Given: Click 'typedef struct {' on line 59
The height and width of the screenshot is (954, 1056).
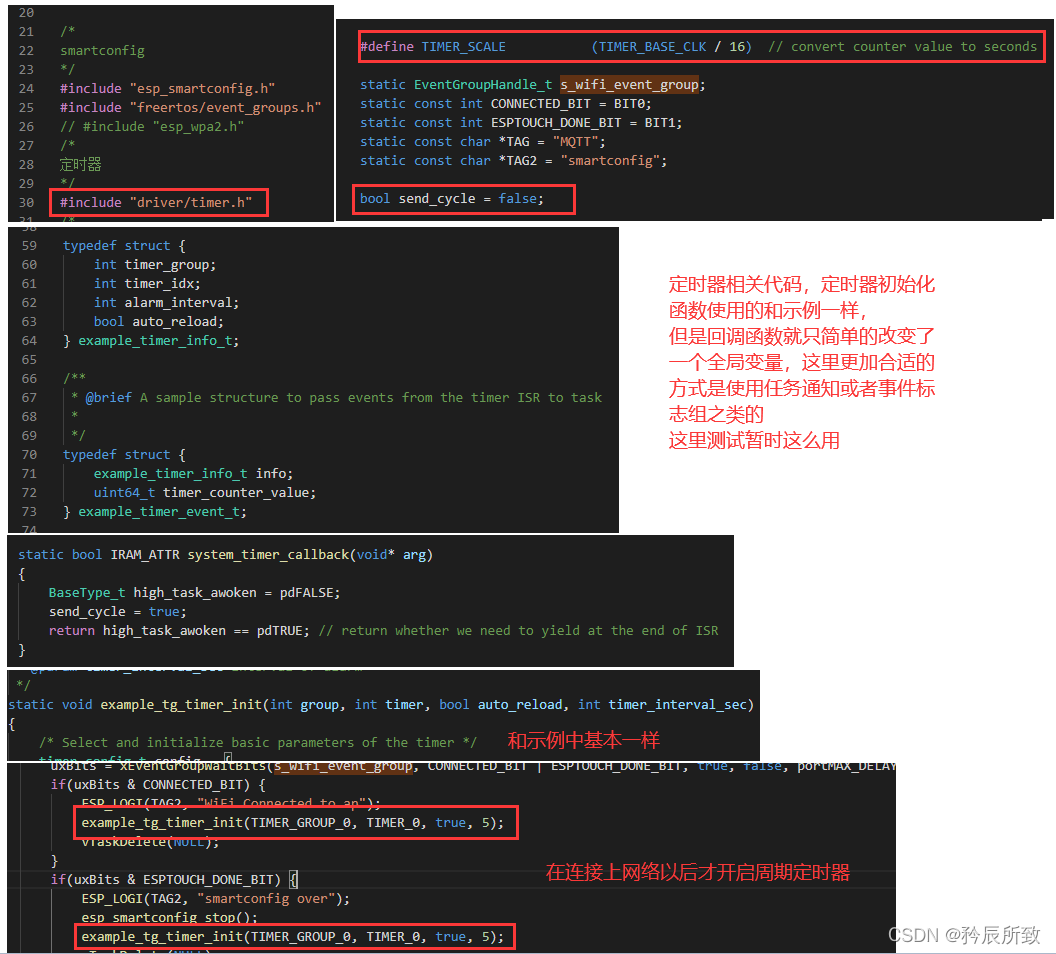Looking at the screenshot, I should click(x=124, y=246).
